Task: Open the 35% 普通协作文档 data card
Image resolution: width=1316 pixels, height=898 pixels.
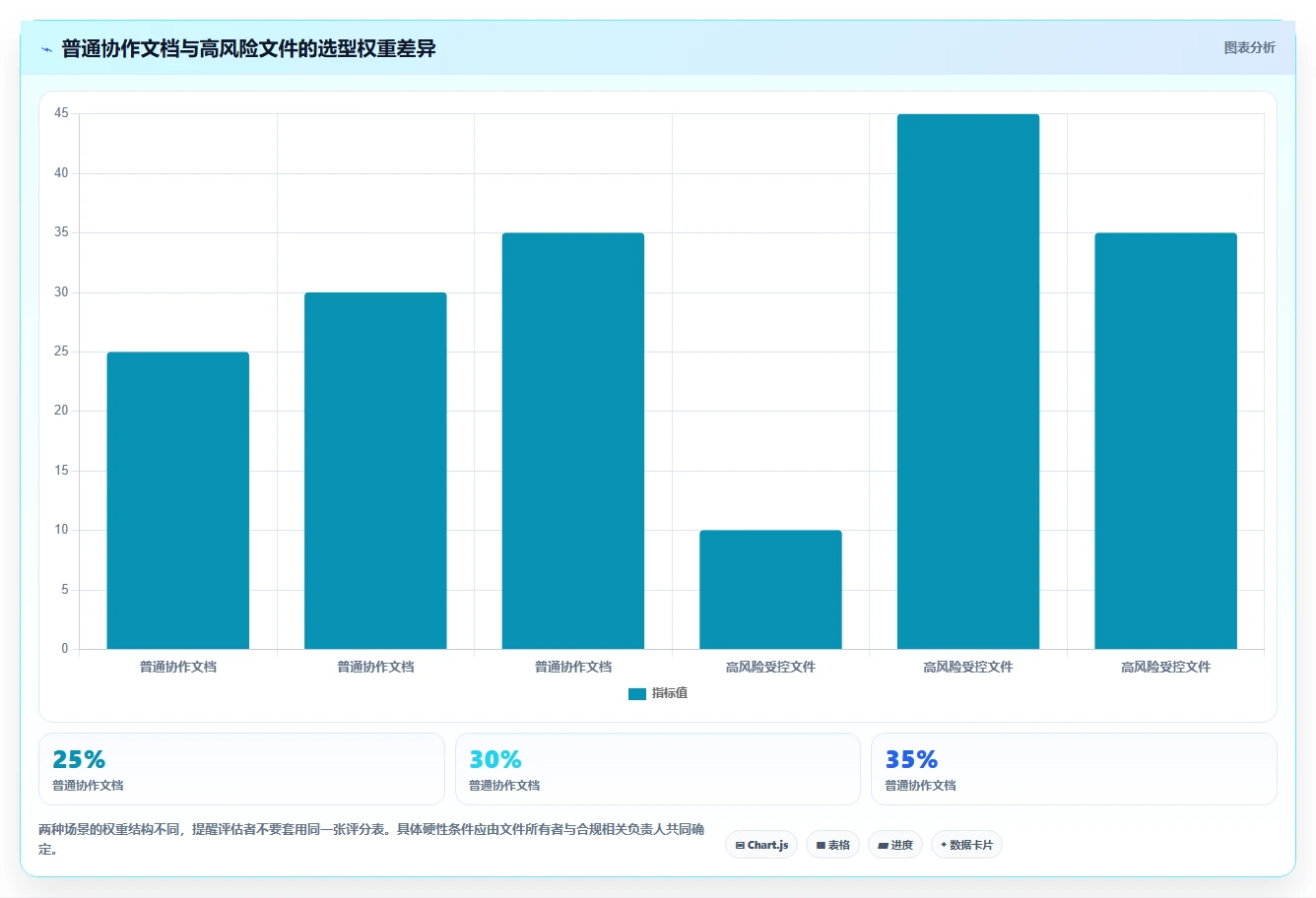Action: pyautogui.click(x=1074, y=769)
